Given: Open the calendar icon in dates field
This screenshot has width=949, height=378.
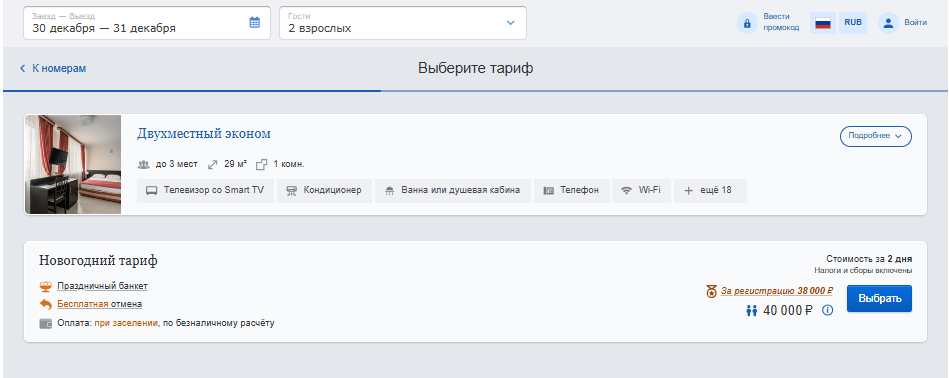Looking at the screenshot, I should pyautogui.click(x=255, y=22).
